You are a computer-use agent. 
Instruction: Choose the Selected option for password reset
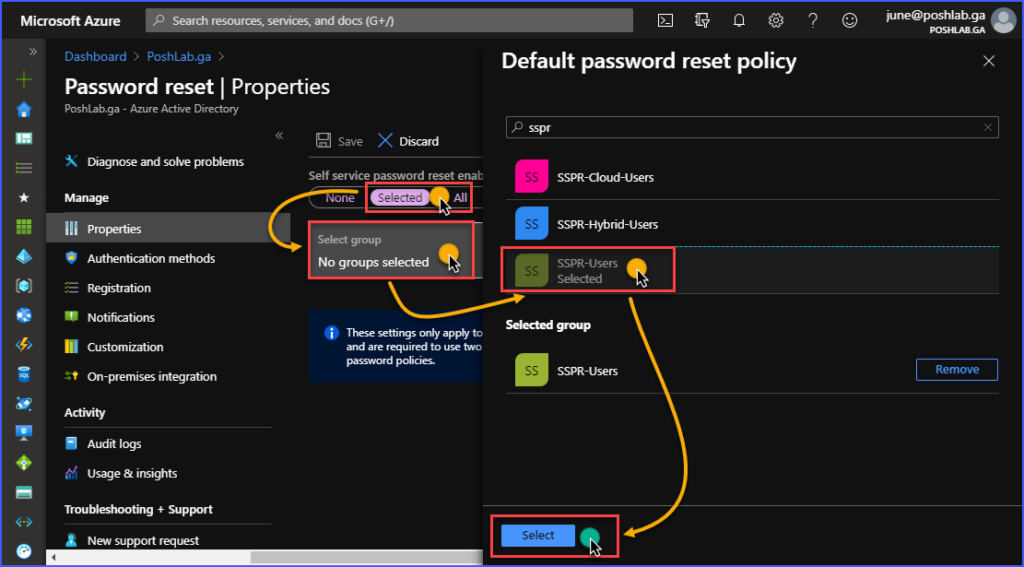coord(400,198)
